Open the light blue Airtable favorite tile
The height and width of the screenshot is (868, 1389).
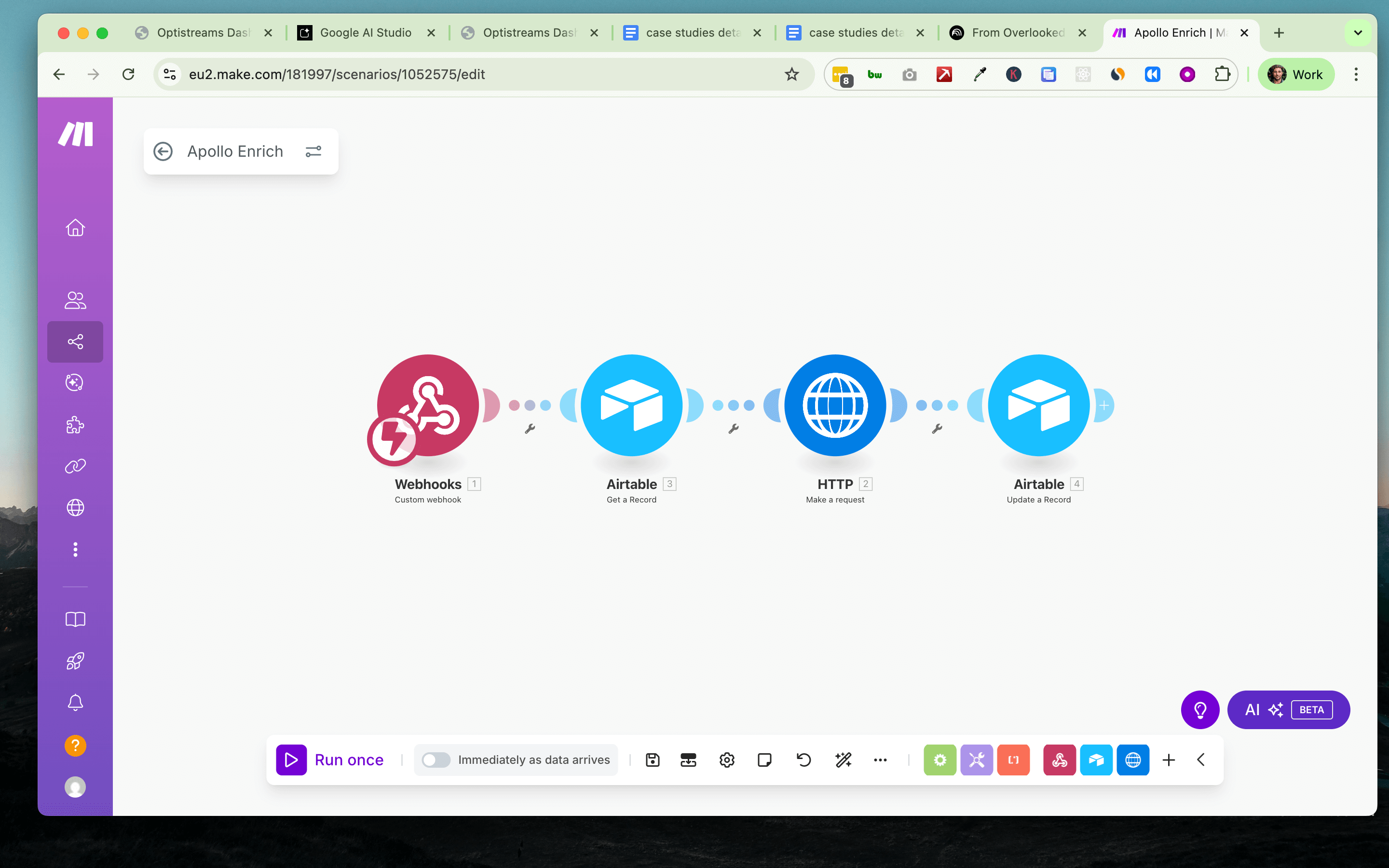pos(1096,760)
